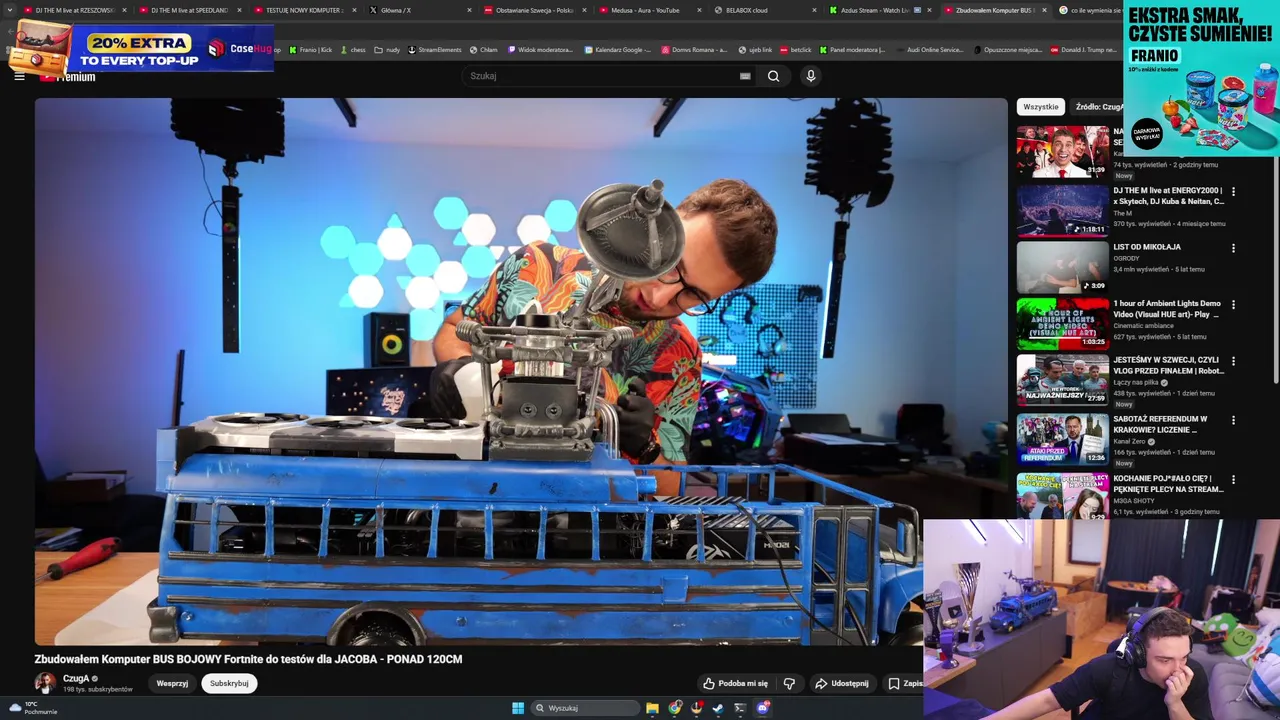Click the 'Udostępnij' share button

pyautogui.click(x=841, y=683)
